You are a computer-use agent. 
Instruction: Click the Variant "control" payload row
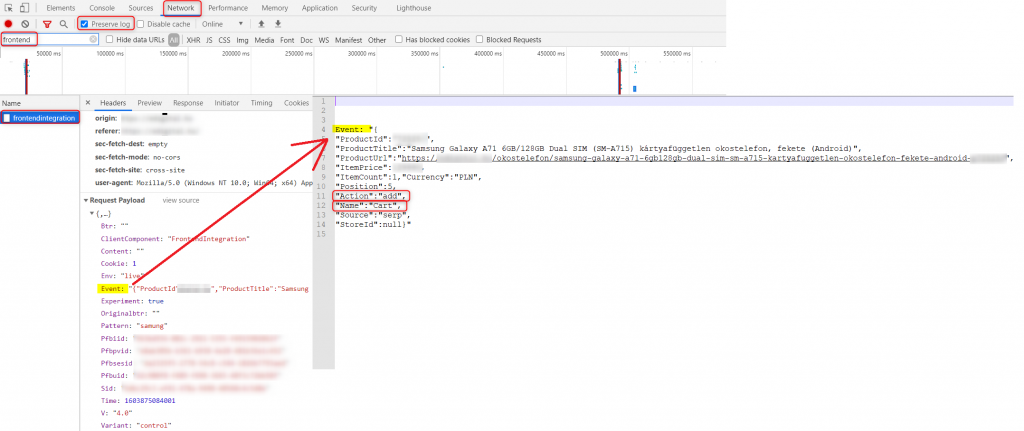pyautogui.click(x=136, y=425)
